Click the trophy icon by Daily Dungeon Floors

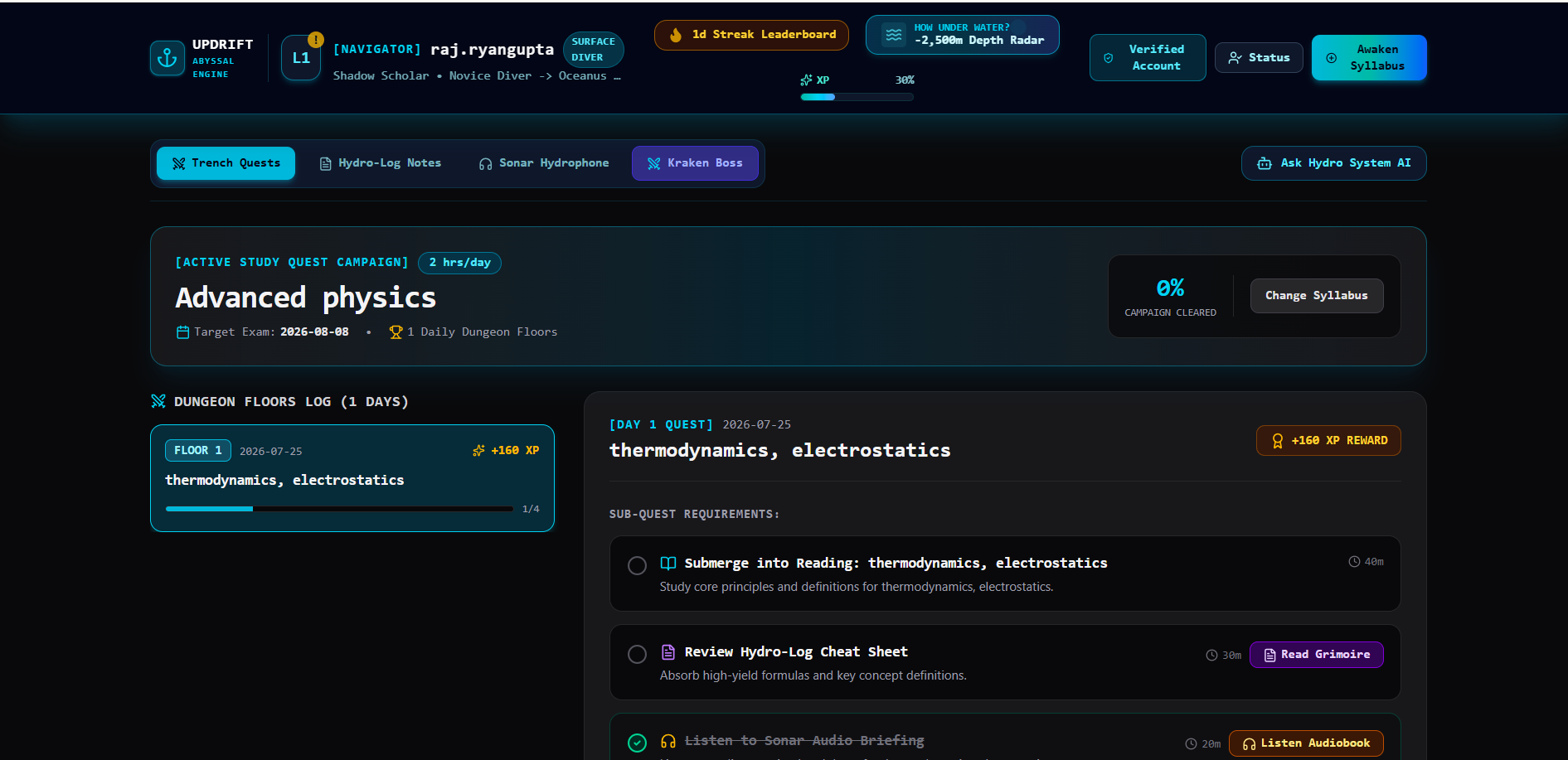pos(396,332)
